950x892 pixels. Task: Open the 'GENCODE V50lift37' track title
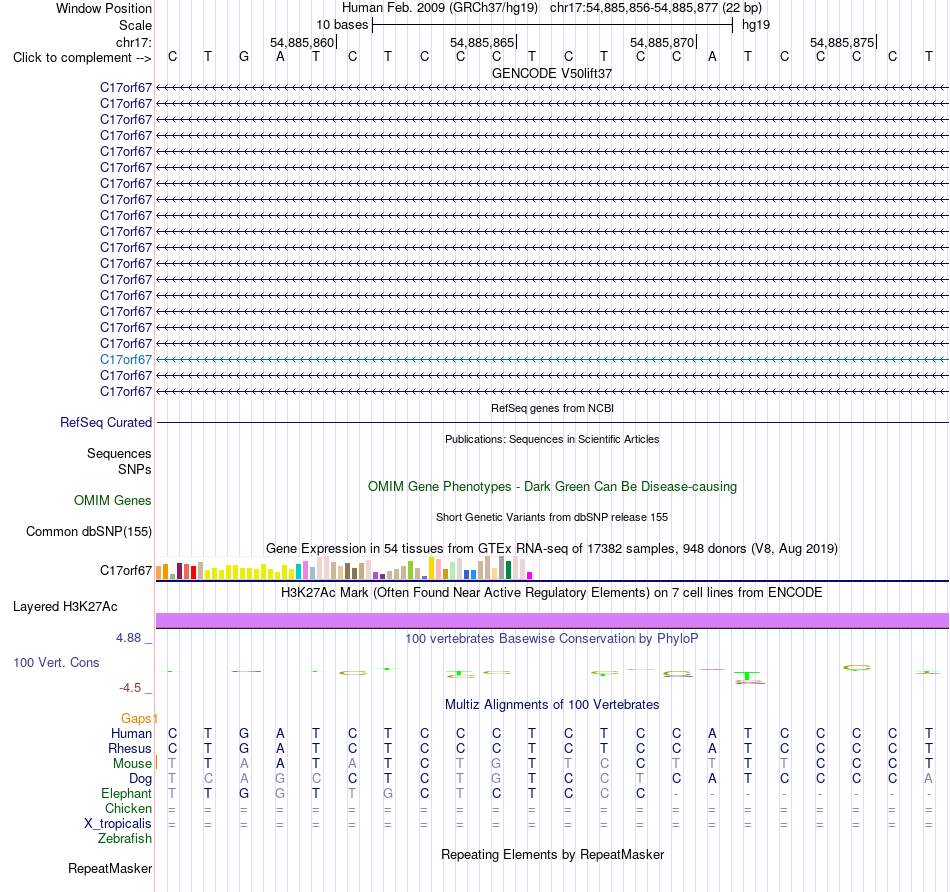(552, 73)
